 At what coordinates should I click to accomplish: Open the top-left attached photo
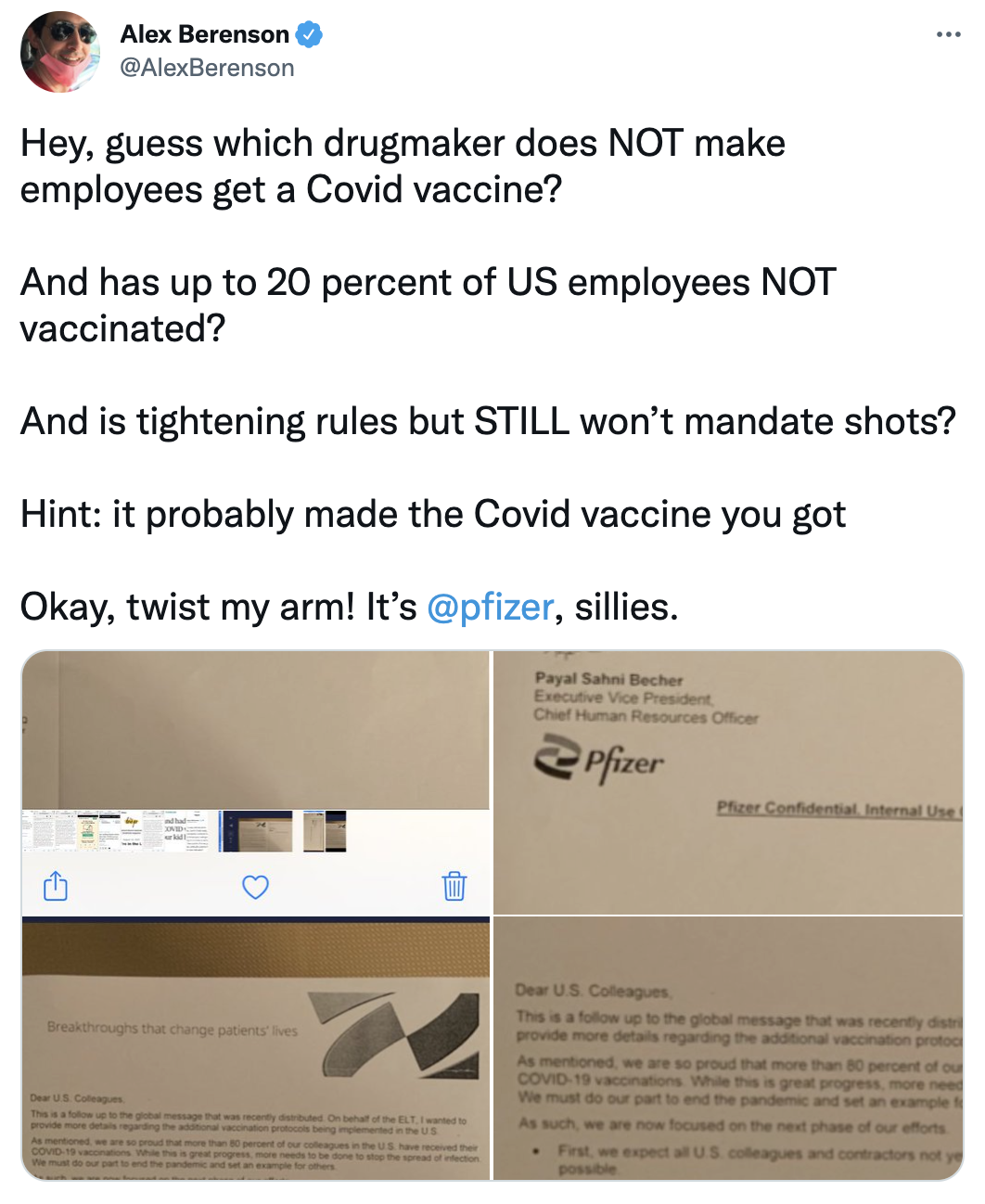255,782
